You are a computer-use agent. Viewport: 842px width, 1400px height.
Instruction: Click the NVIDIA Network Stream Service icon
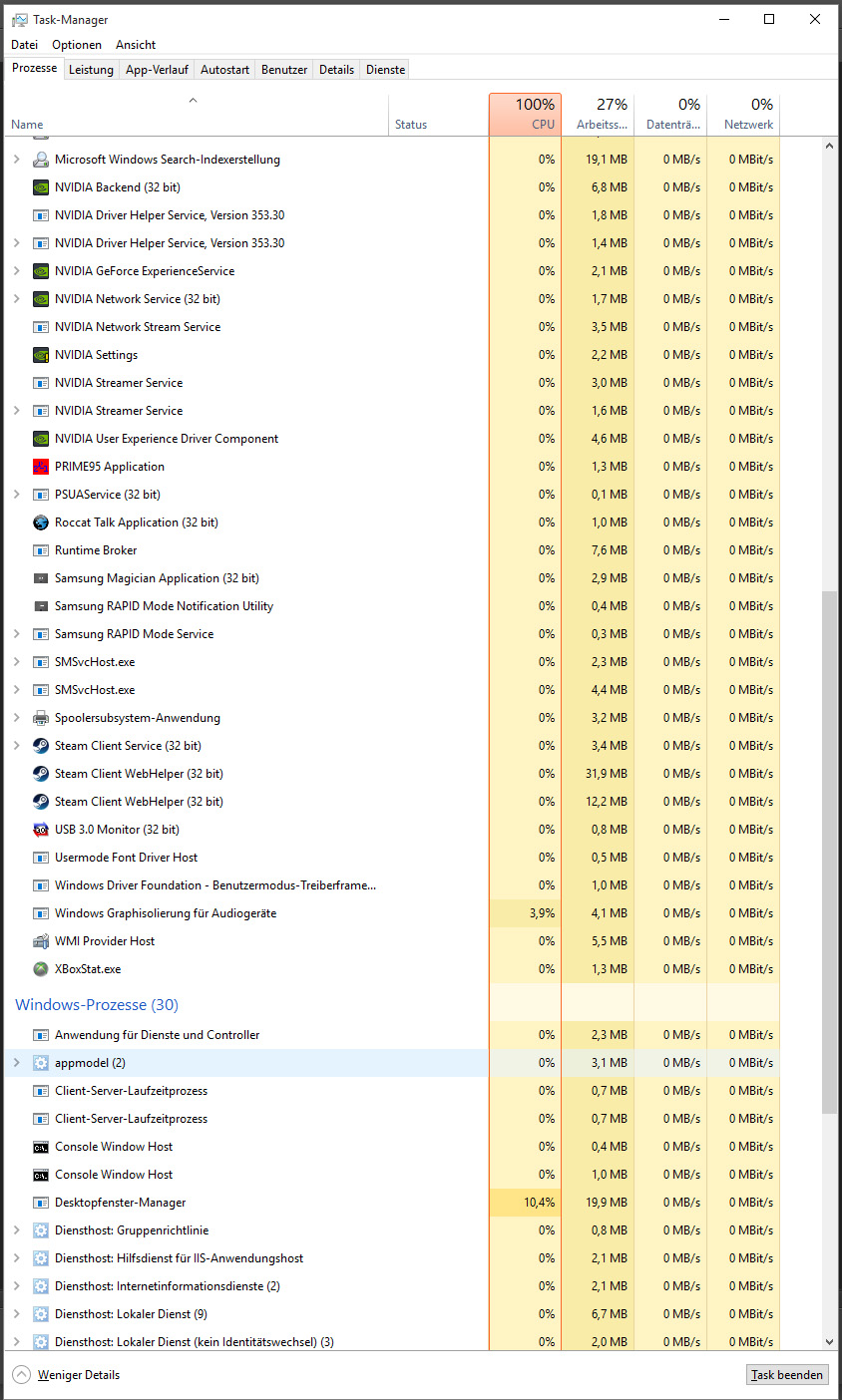click(x=41, y=327)
